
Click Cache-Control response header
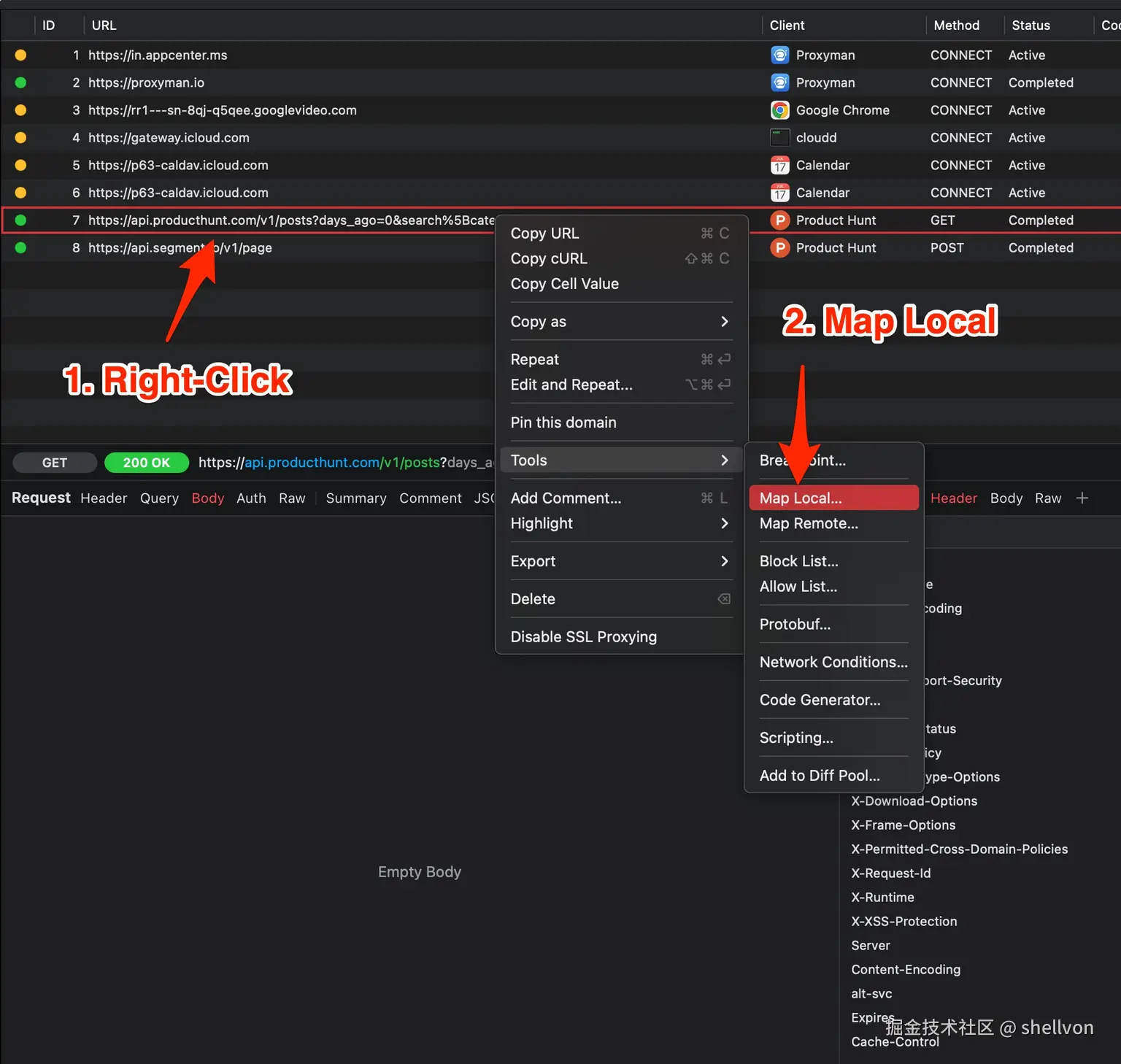pyautogui.click(x=895, y=1042)
